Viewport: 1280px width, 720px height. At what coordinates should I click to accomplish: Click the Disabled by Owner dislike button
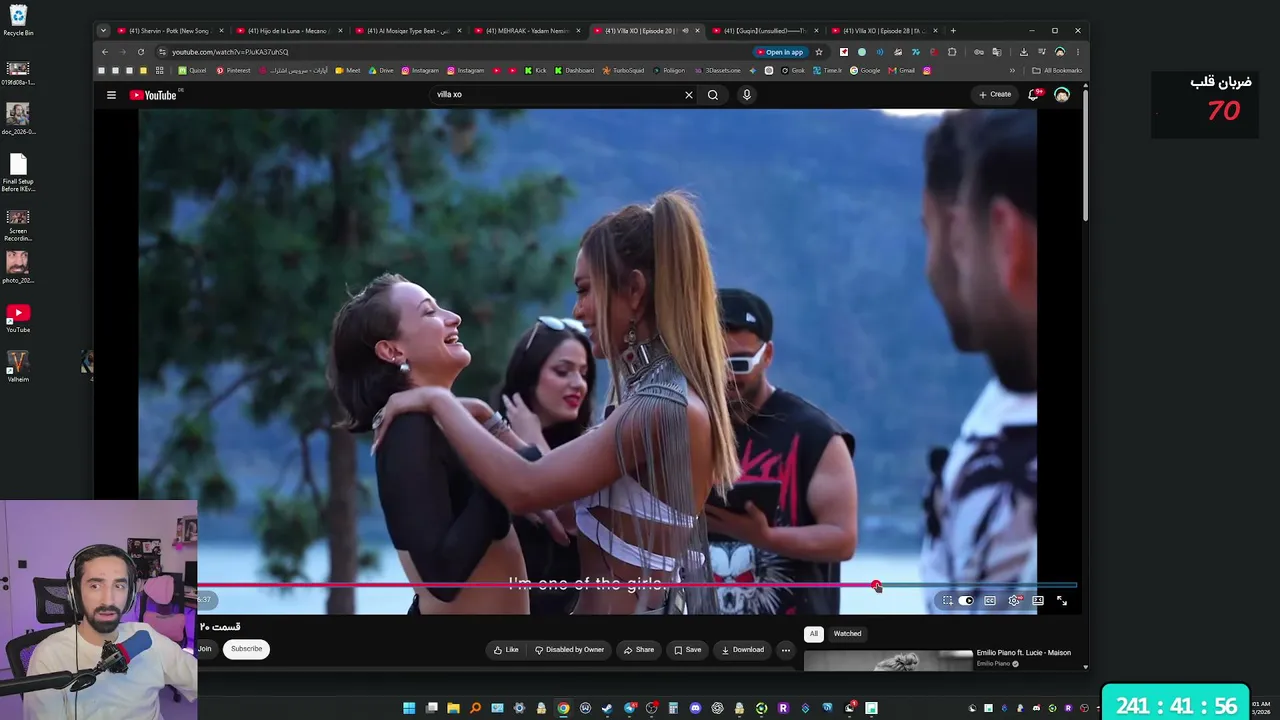click(x=569, y=650)
